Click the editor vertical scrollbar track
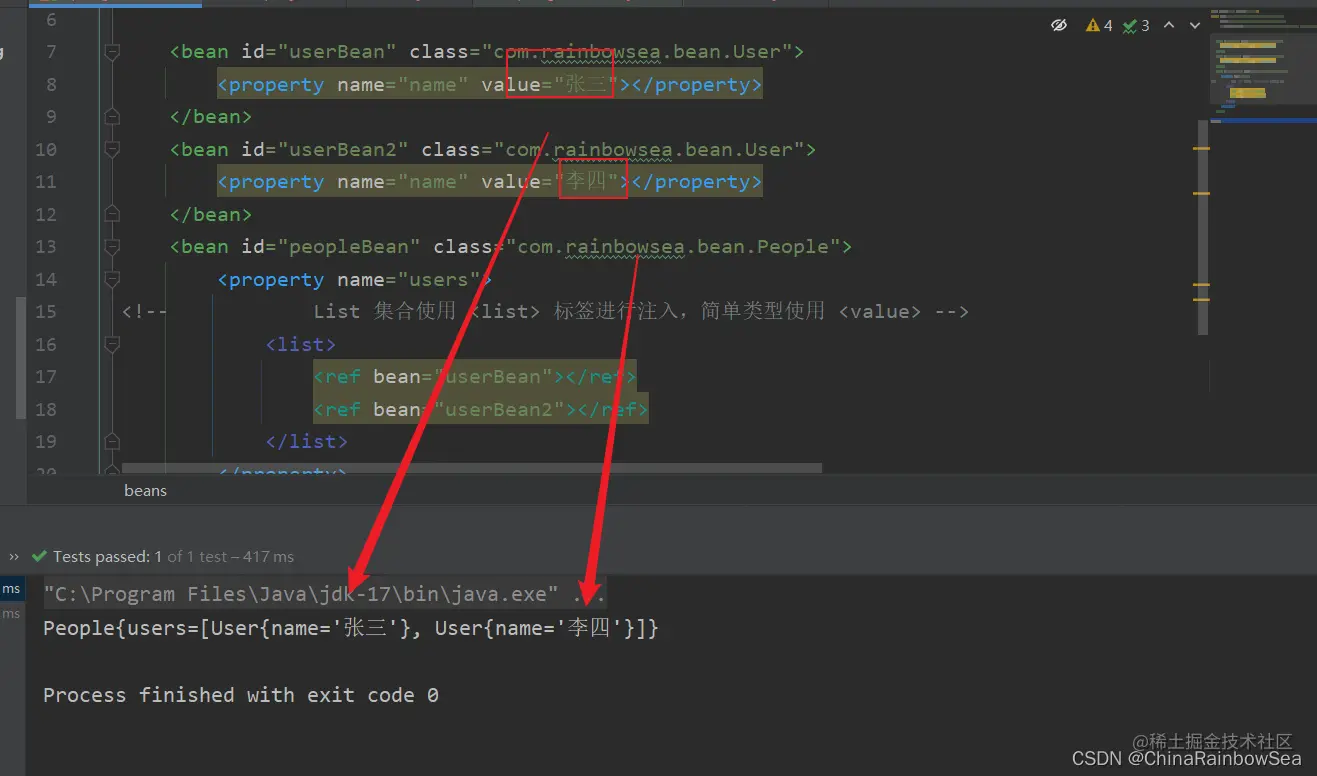 coord(1202,229)
